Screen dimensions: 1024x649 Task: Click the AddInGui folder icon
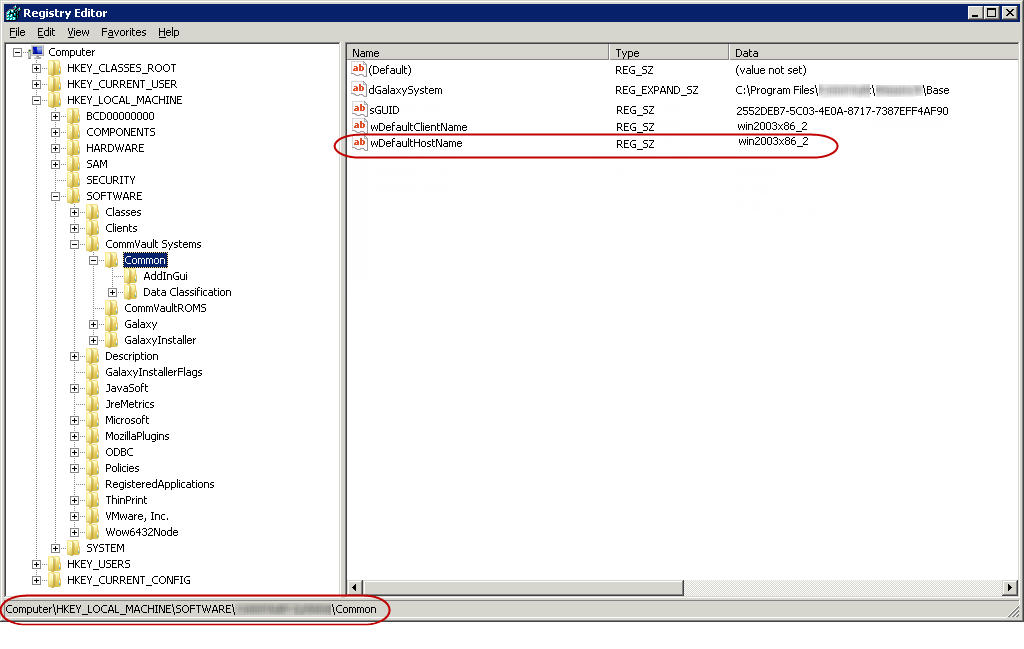tap(131, 276)
